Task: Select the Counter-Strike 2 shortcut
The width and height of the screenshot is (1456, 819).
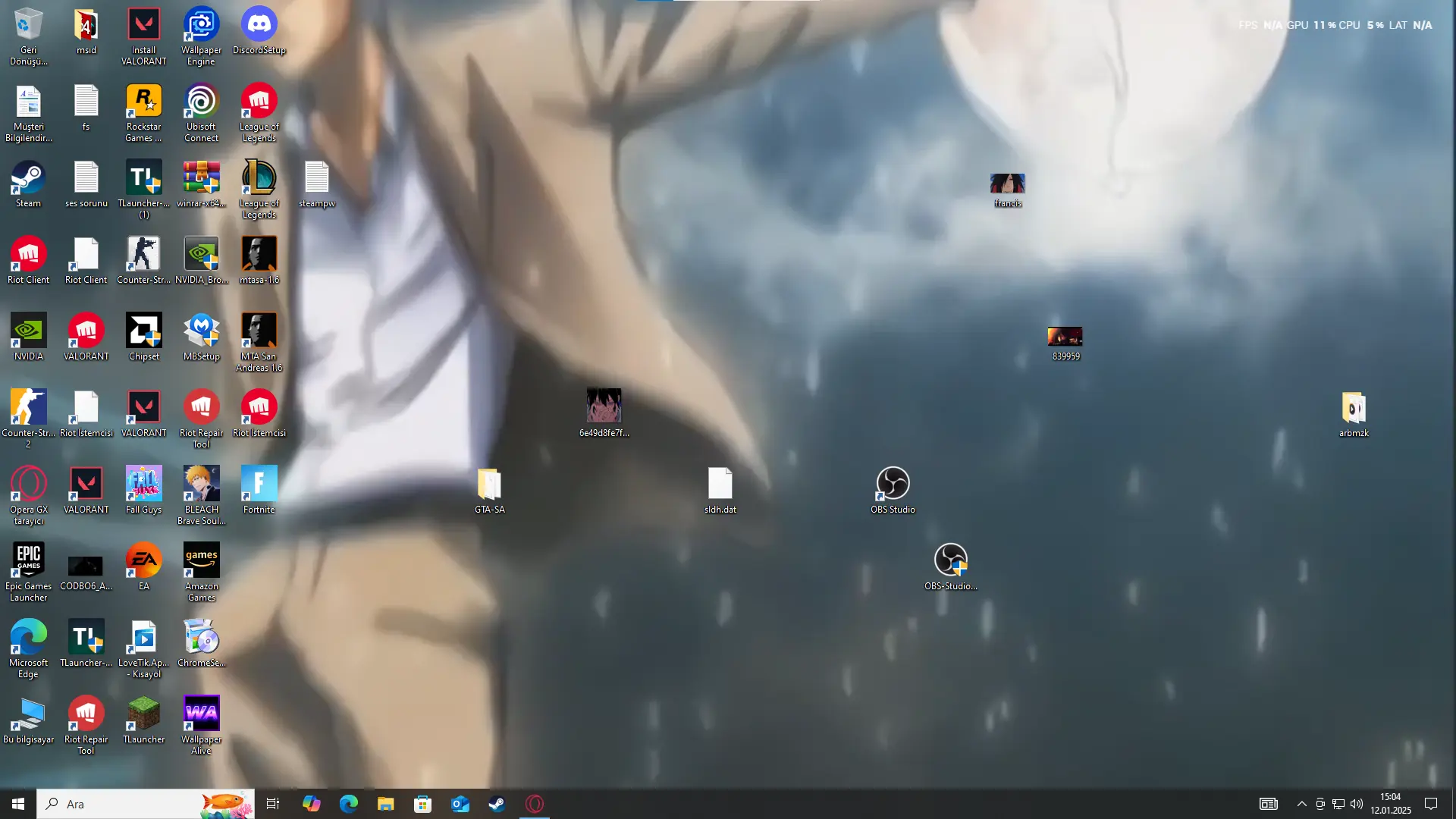Action: tap(28, 419)
